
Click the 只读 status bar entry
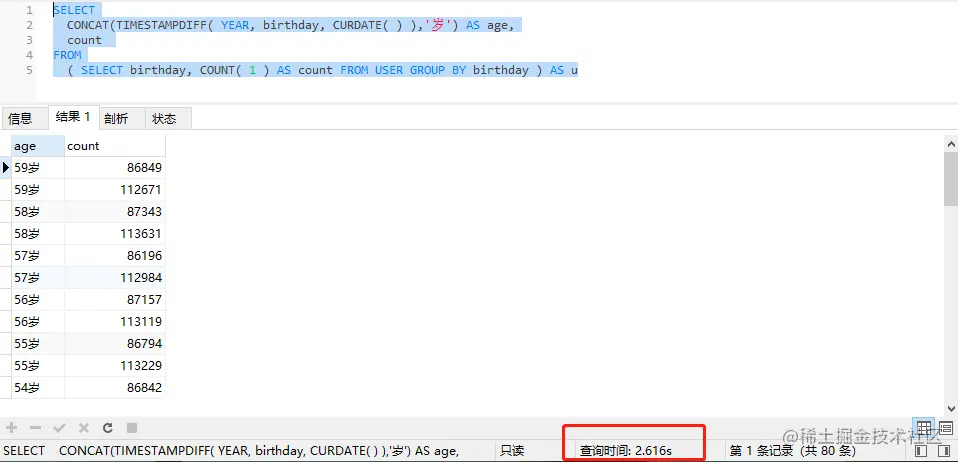[x=512, y=451]
